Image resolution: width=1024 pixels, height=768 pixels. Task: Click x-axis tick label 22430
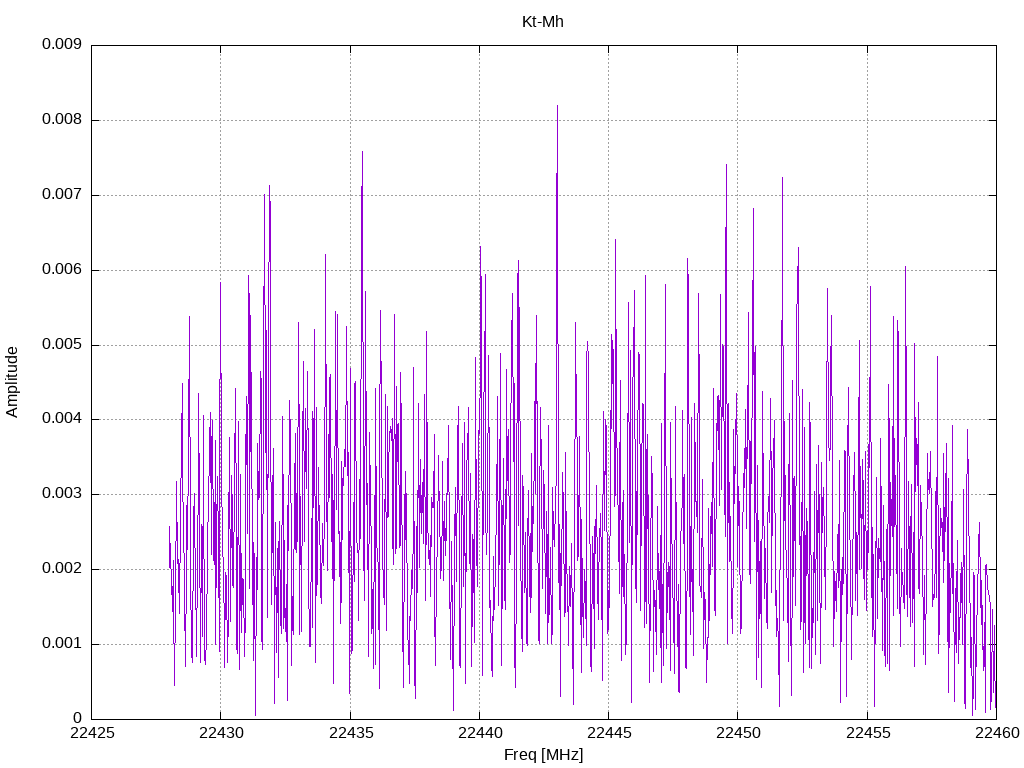(x=221, y=733)
